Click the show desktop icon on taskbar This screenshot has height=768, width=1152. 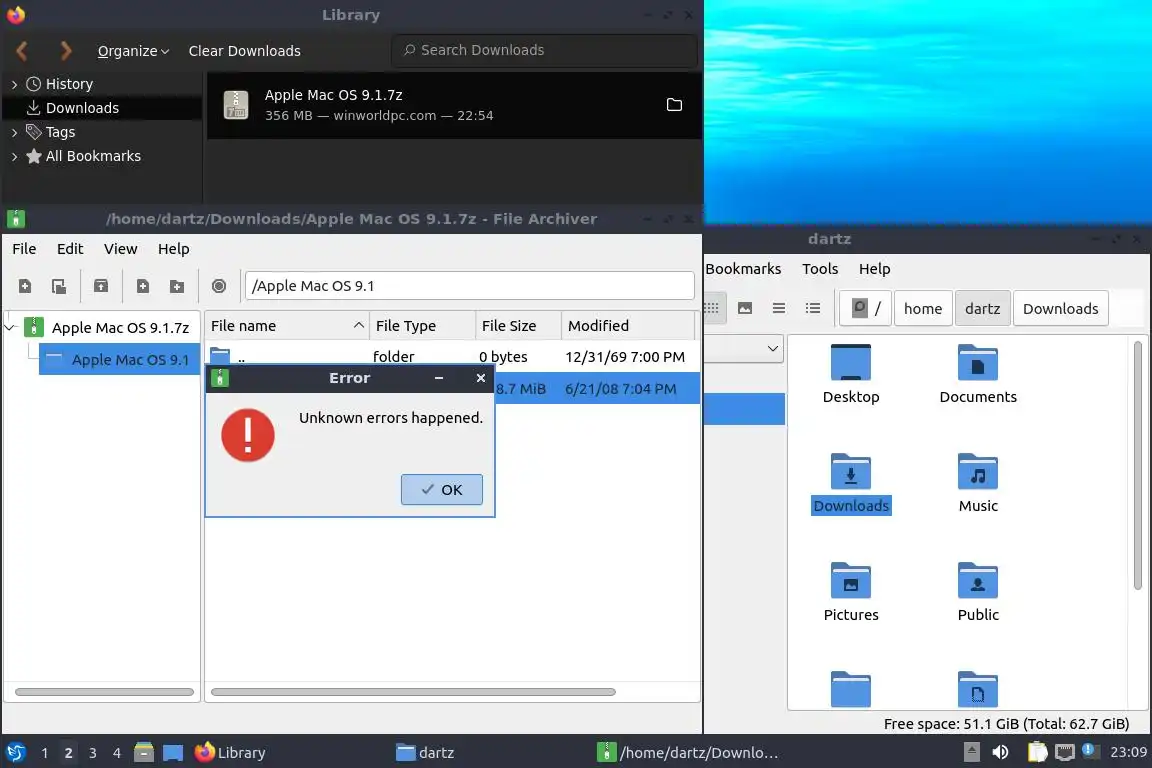(173, 753)
